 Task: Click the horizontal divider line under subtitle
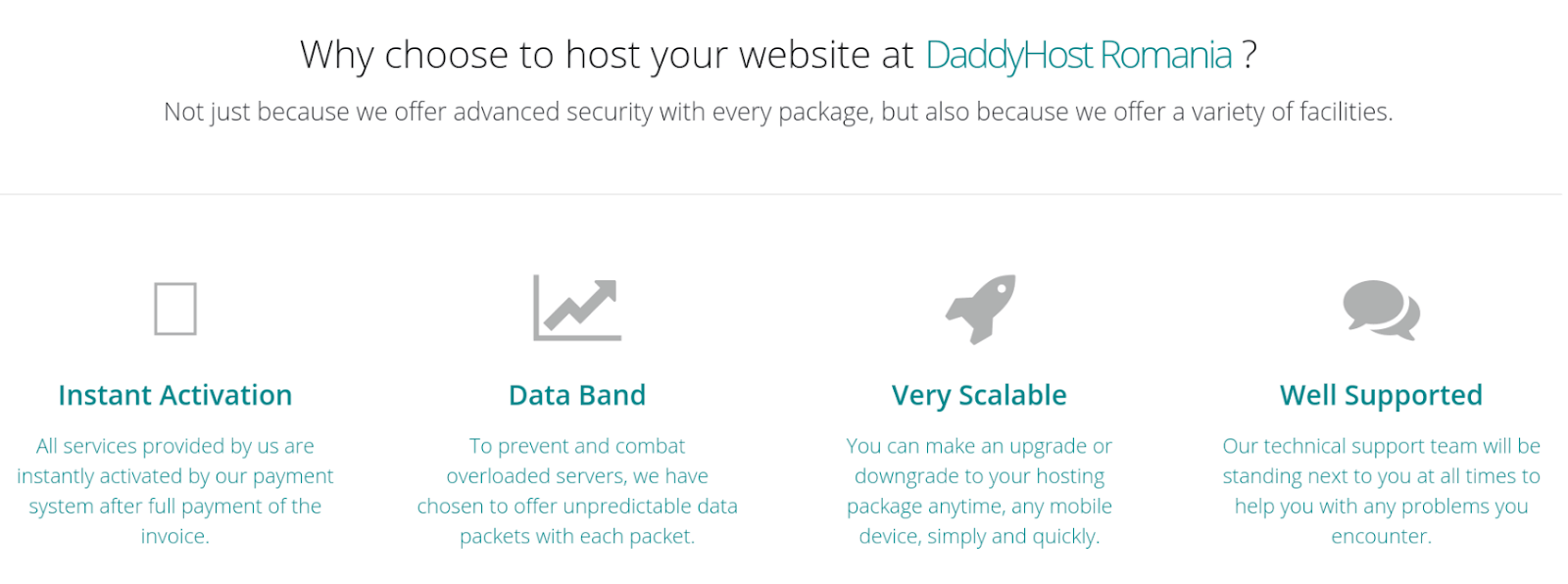[x=781, y=194]
